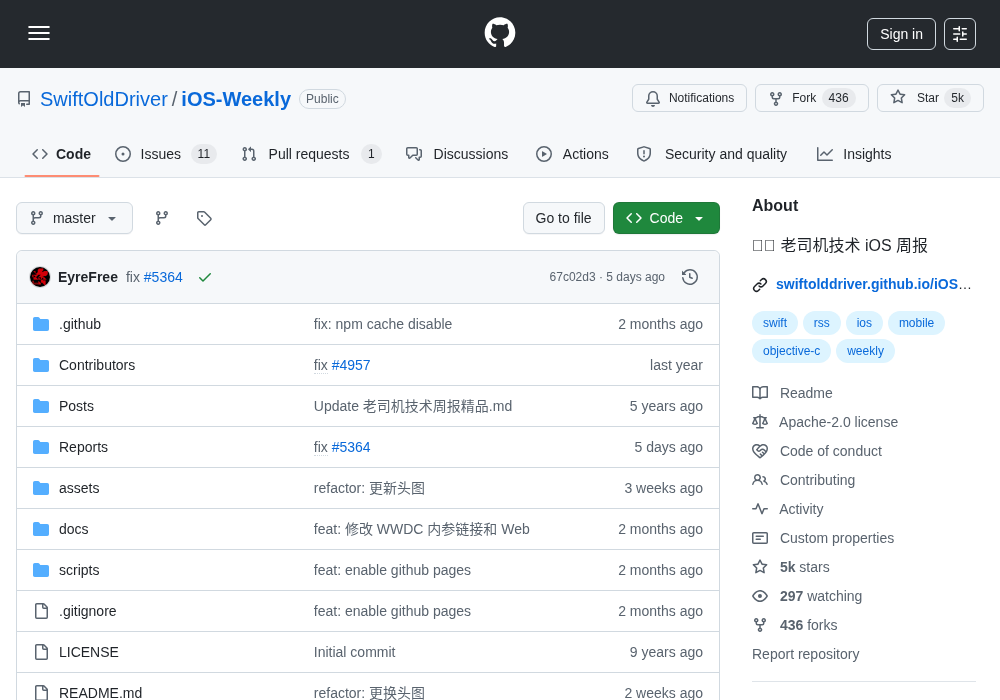View tags via the tag icon
1000x700 pixels.
(x=204, y=218)
